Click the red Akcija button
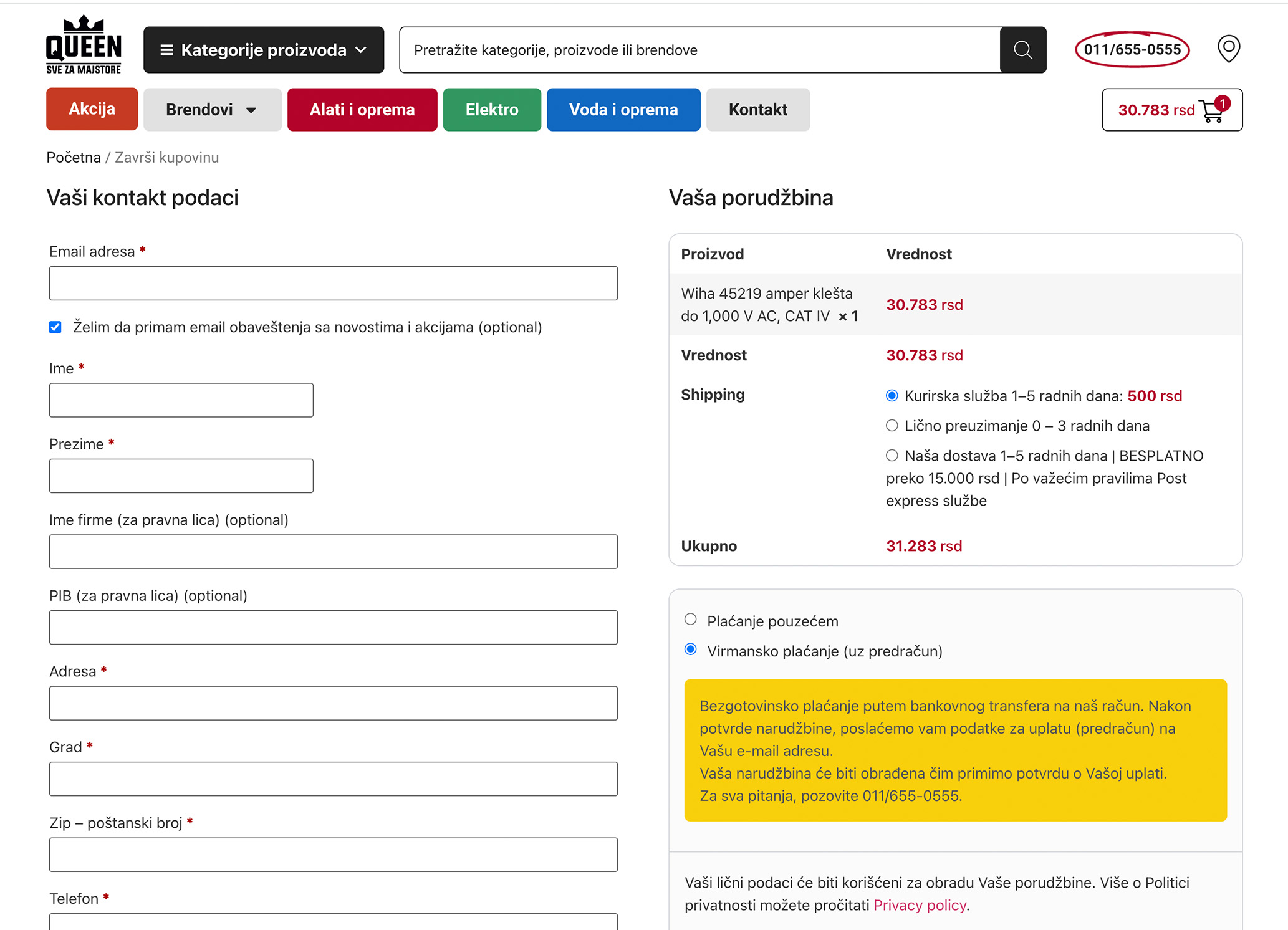The width and height of the screenshot is (1288, 930). point(92,109)
